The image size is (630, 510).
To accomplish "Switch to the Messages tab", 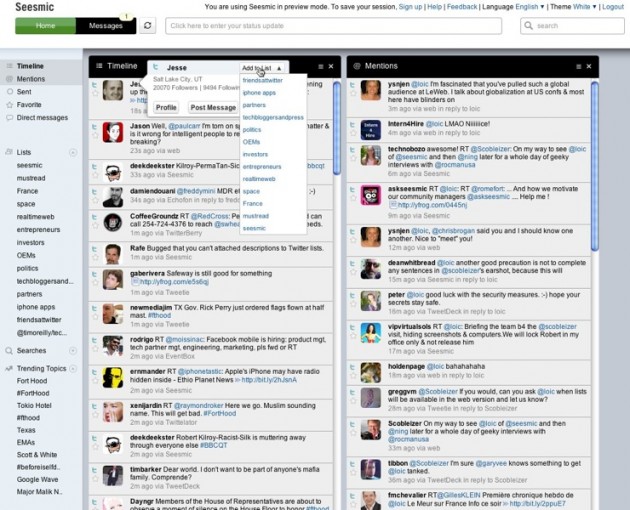I will (x=106, y=26).
